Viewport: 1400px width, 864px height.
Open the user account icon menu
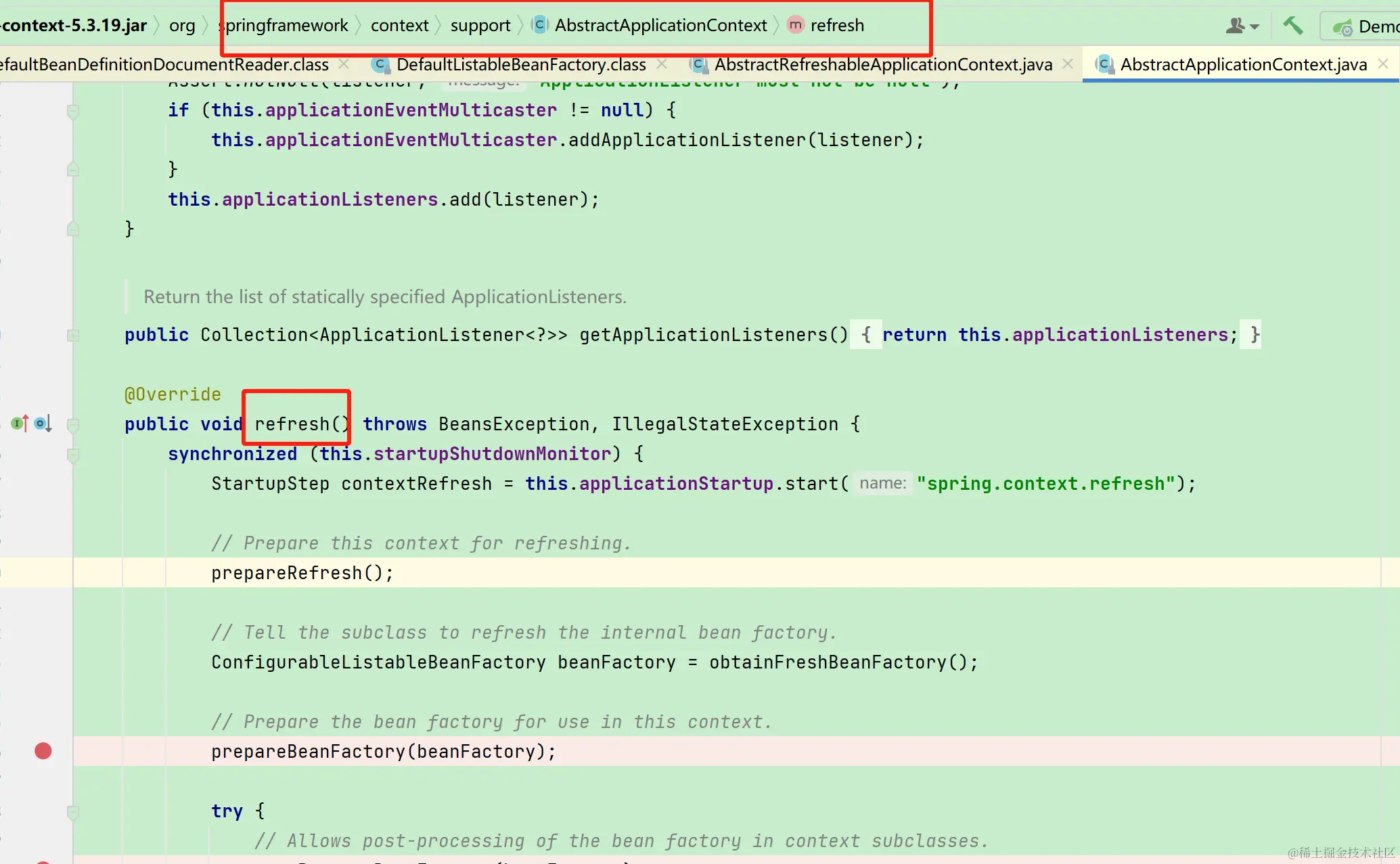1242,26
